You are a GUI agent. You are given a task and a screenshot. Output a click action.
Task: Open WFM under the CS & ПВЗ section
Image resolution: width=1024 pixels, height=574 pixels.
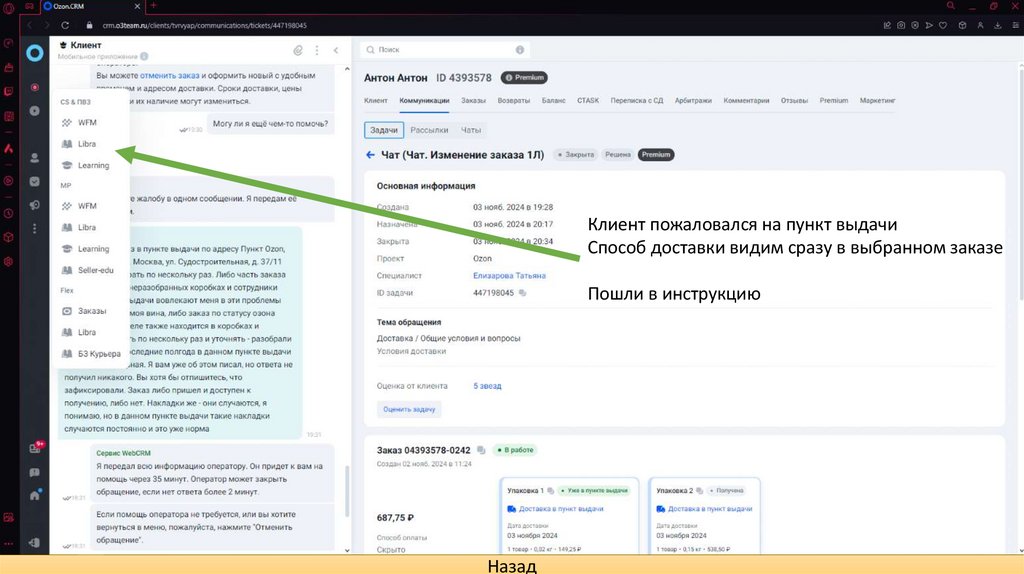click(86, 123)
